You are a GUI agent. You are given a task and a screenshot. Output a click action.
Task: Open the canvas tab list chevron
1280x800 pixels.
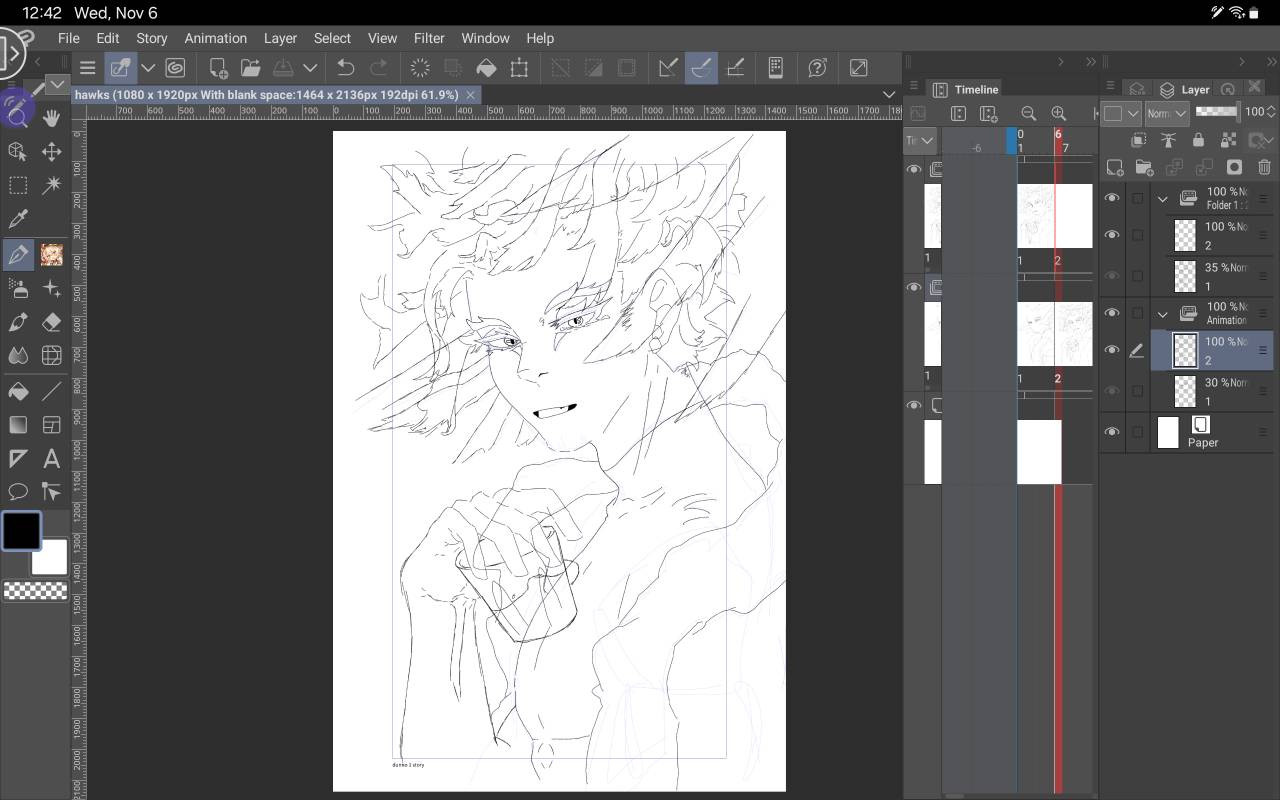click(x=889, y=95)
